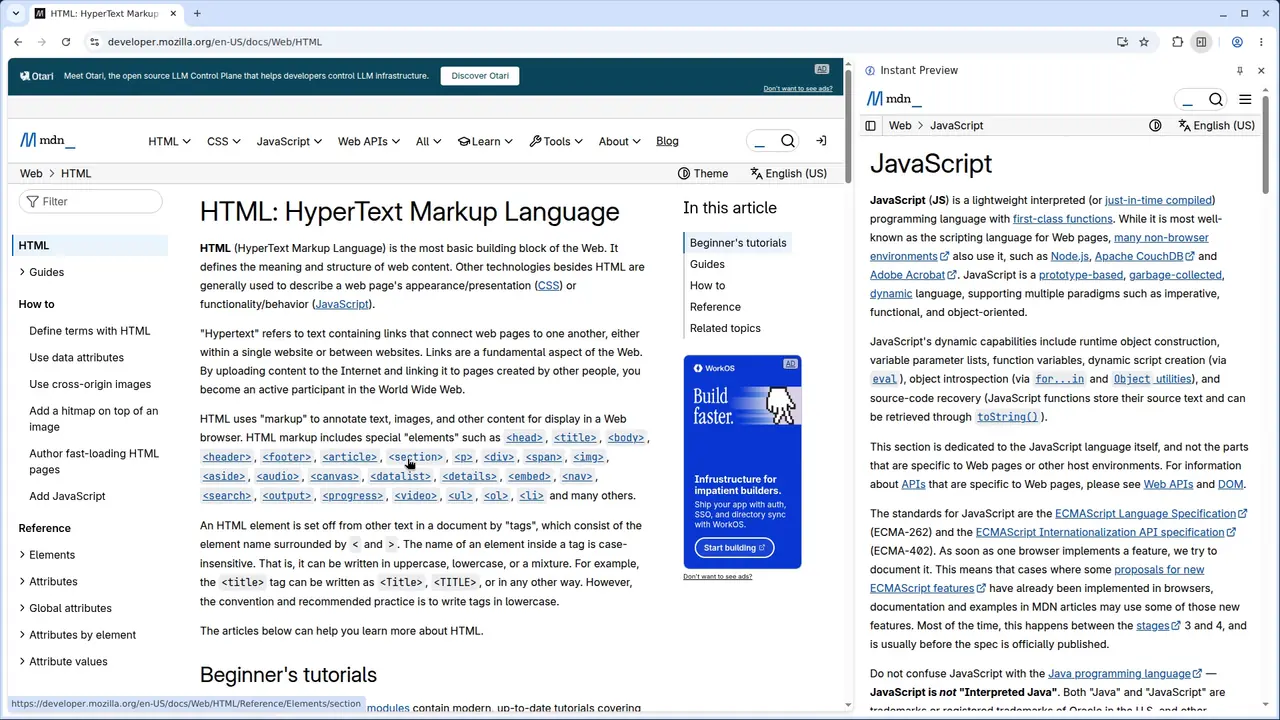The image size is (1280, 720).
Task: Open the Tools navigation menu
Action: (x=557, y=141)
